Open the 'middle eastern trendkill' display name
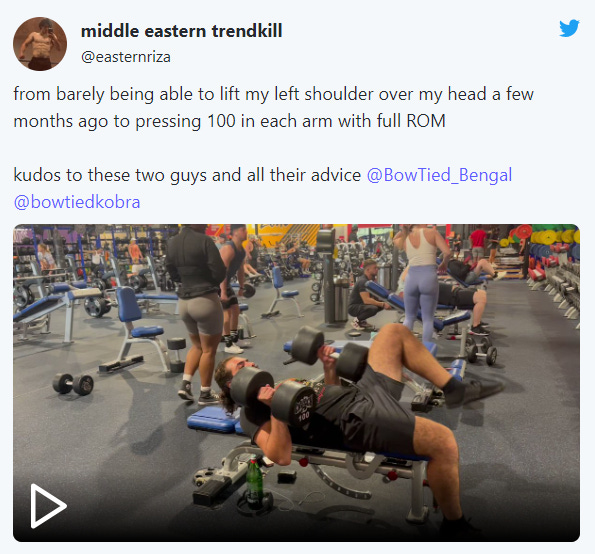The width and height of the screenshot is (595, 554). (181, 31)
